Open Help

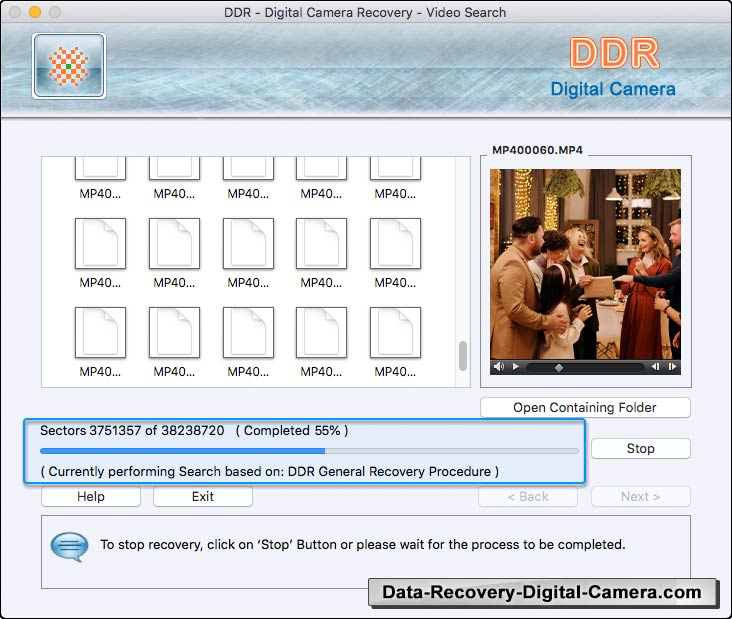pyautogui.click(x=91, y=497)
